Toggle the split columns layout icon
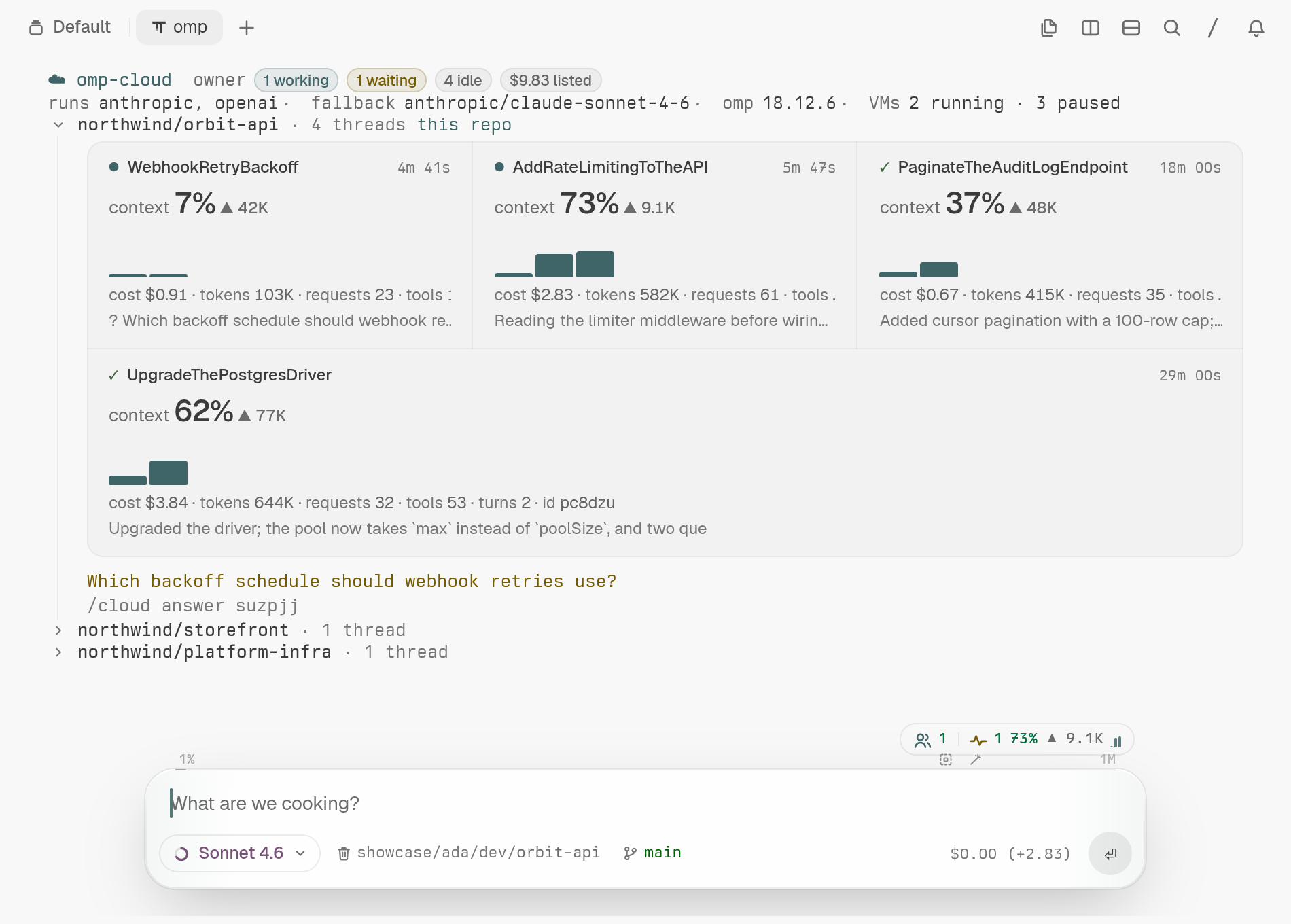 1091,28
